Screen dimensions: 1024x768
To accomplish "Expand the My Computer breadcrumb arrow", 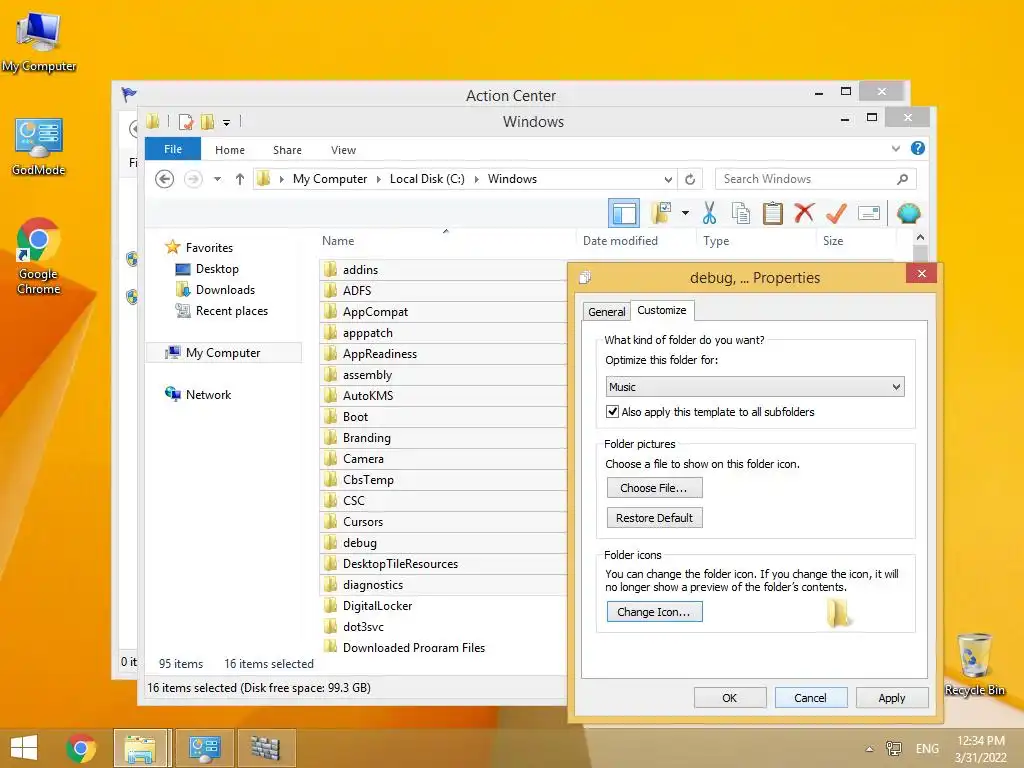I will tap(378, 179).
